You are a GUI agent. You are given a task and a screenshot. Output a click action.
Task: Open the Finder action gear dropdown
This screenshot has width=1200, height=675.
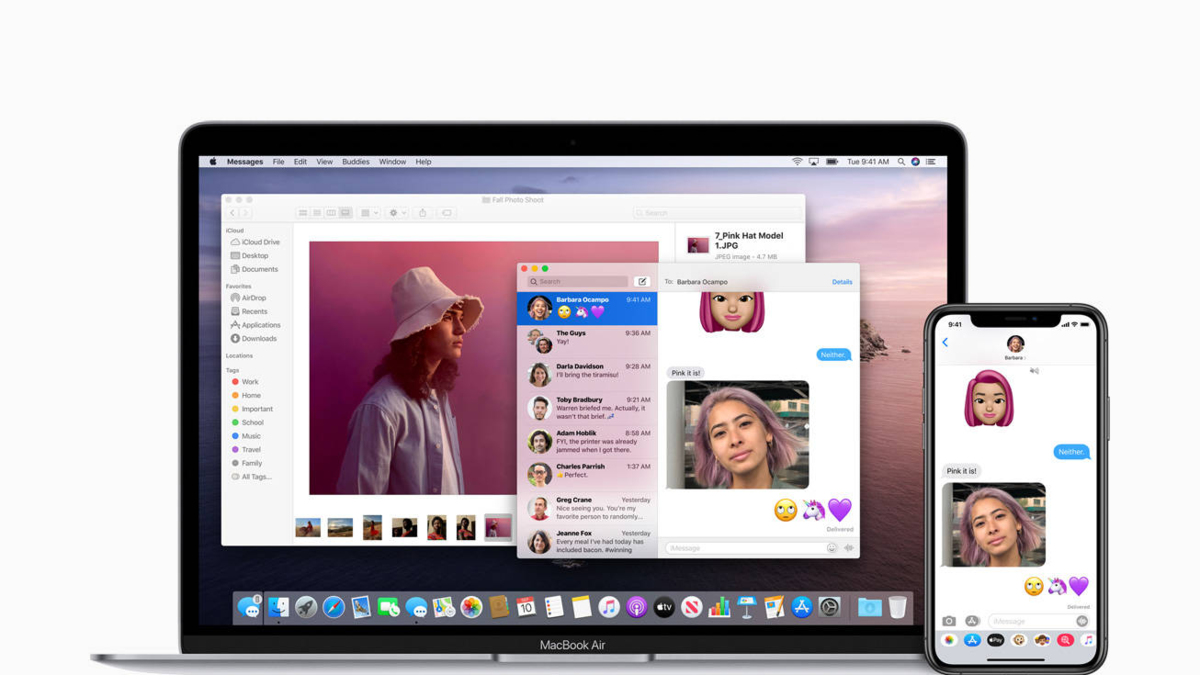tap(396, 213)
